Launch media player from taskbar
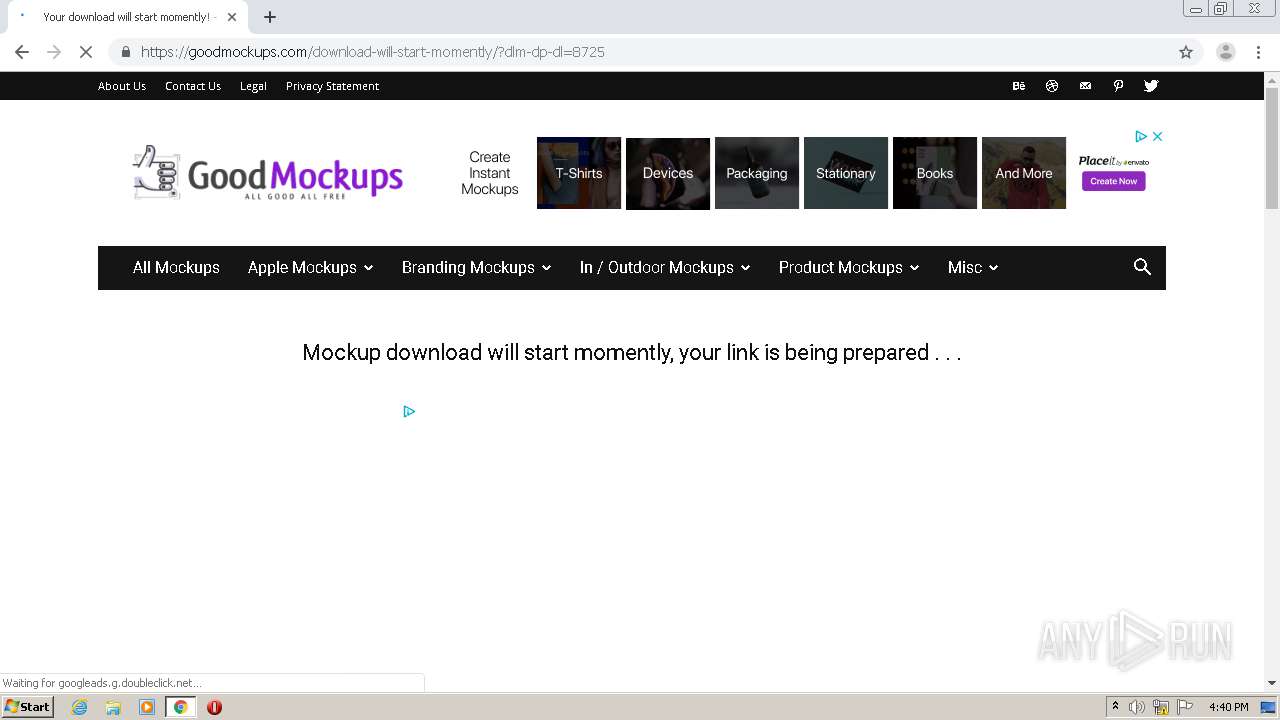 pyautogui.click(x=147, y=707)
